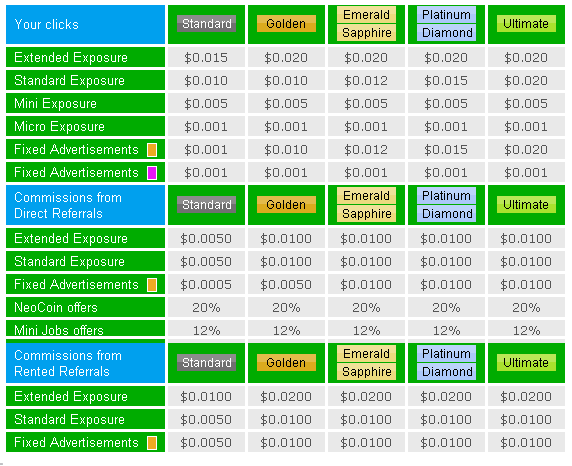Image resolution: width=572 pixels, height=466 pixels.
Task: Click orange square in Rented Referrals Fixed Advertisements
Action: (x=152, y=443)
